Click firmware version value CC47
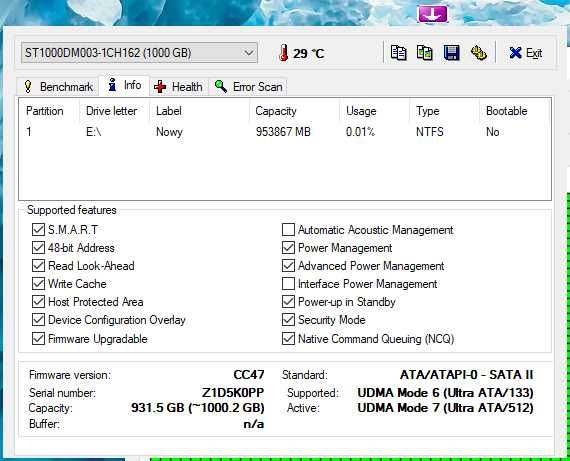 (249, 375)
